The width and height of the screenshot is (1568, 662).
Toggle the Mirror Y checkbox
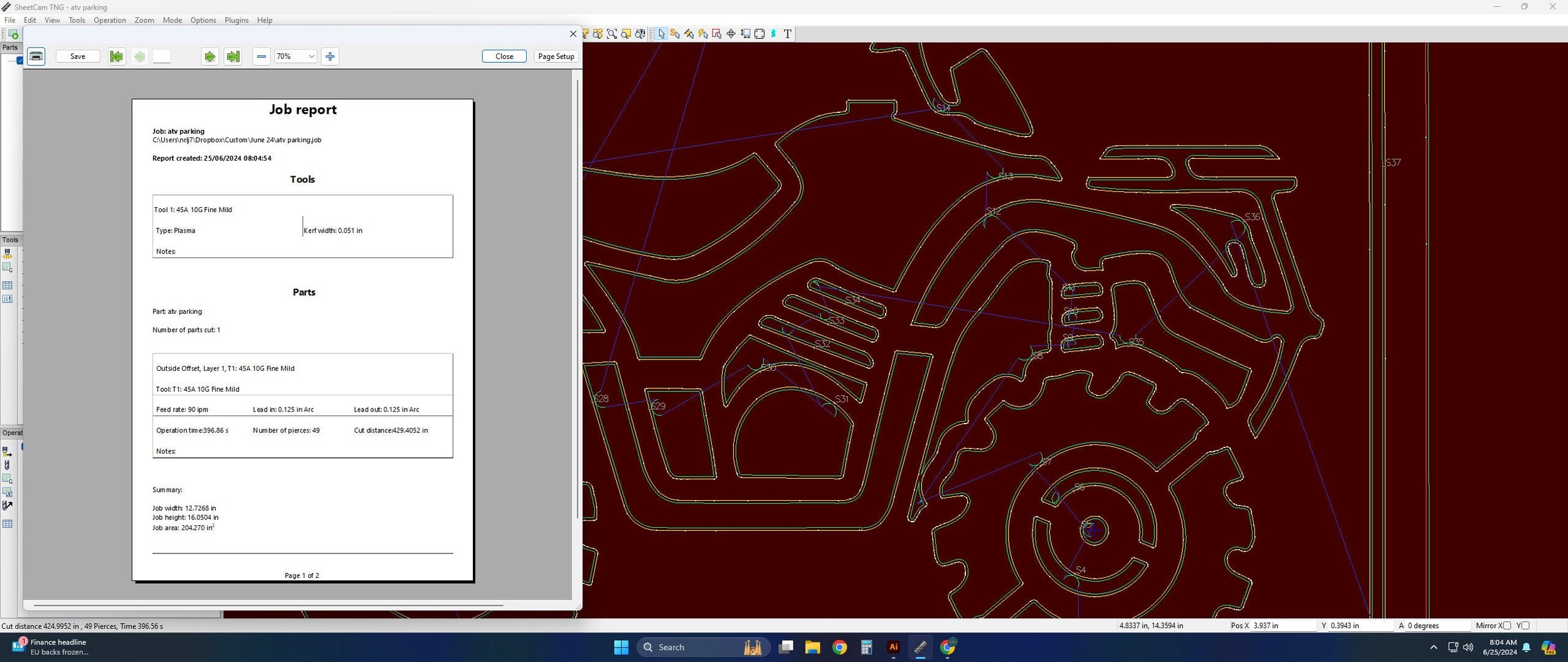pos(1525,626)
